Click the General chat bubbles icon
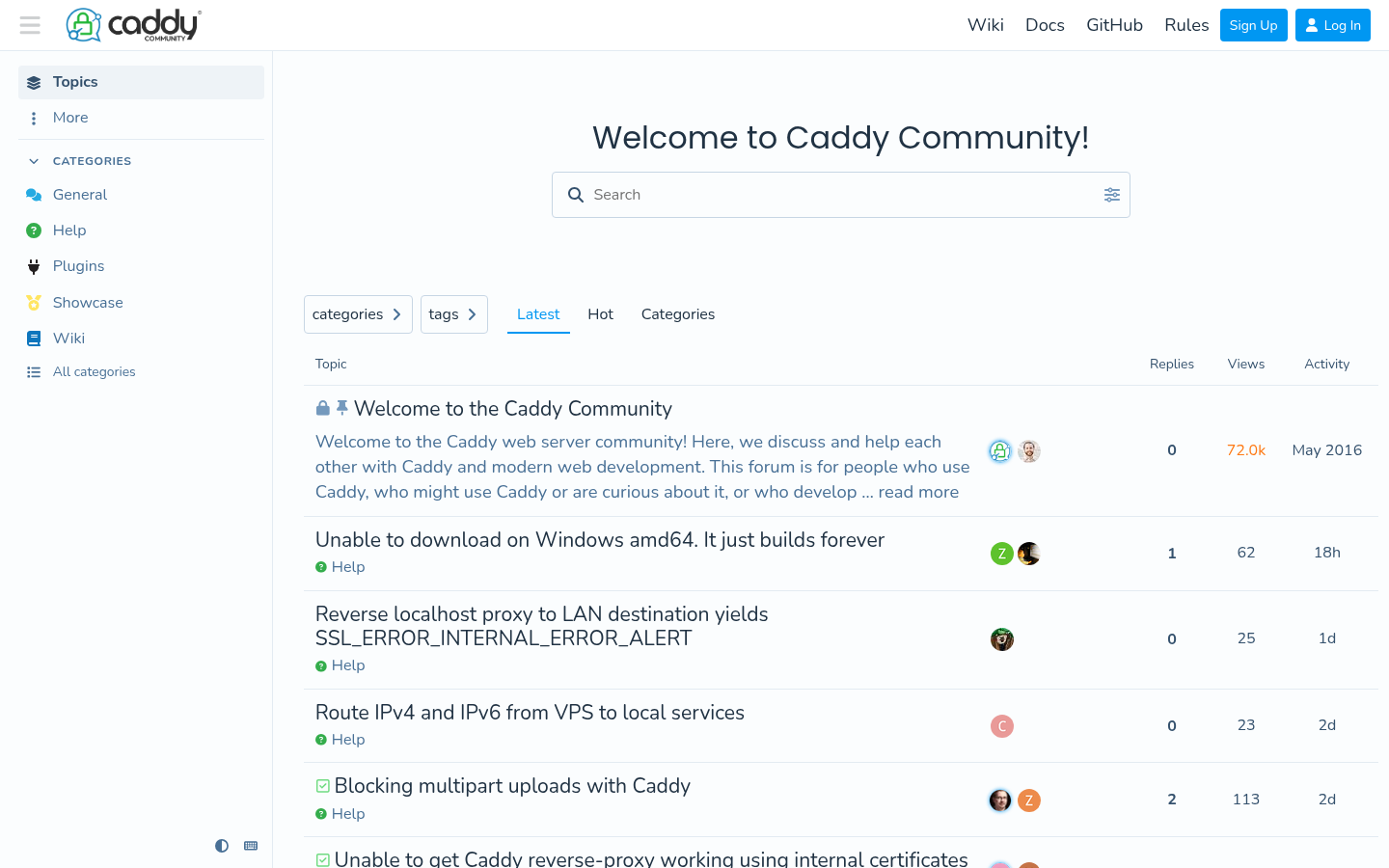1389x868 pixels. coord(34,195)
